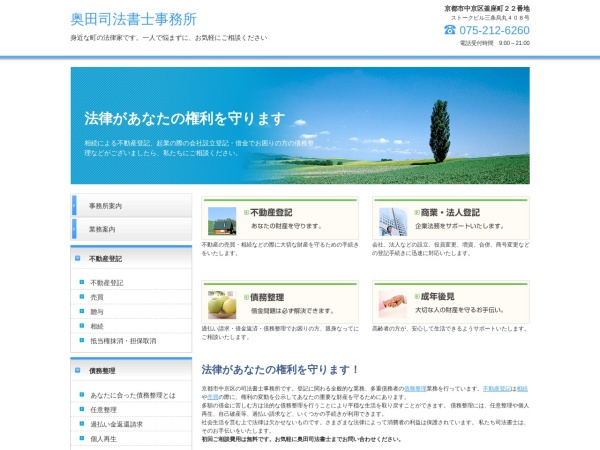This screenshot has height=450, width=600.
Task: Click the green icon before the 商業・法人登記 heading
Action: click(x=417, y=212)
